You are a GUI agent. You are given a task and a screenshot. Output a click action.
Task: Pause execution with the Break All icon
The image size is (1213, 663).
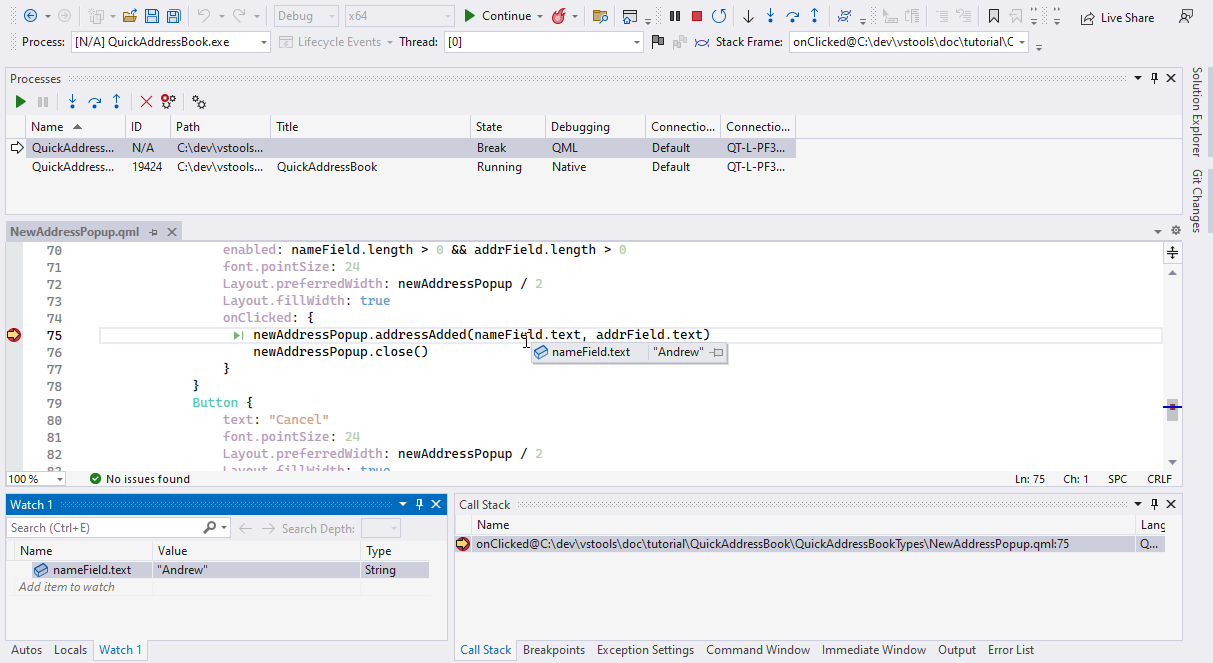(x=675, y=16)
